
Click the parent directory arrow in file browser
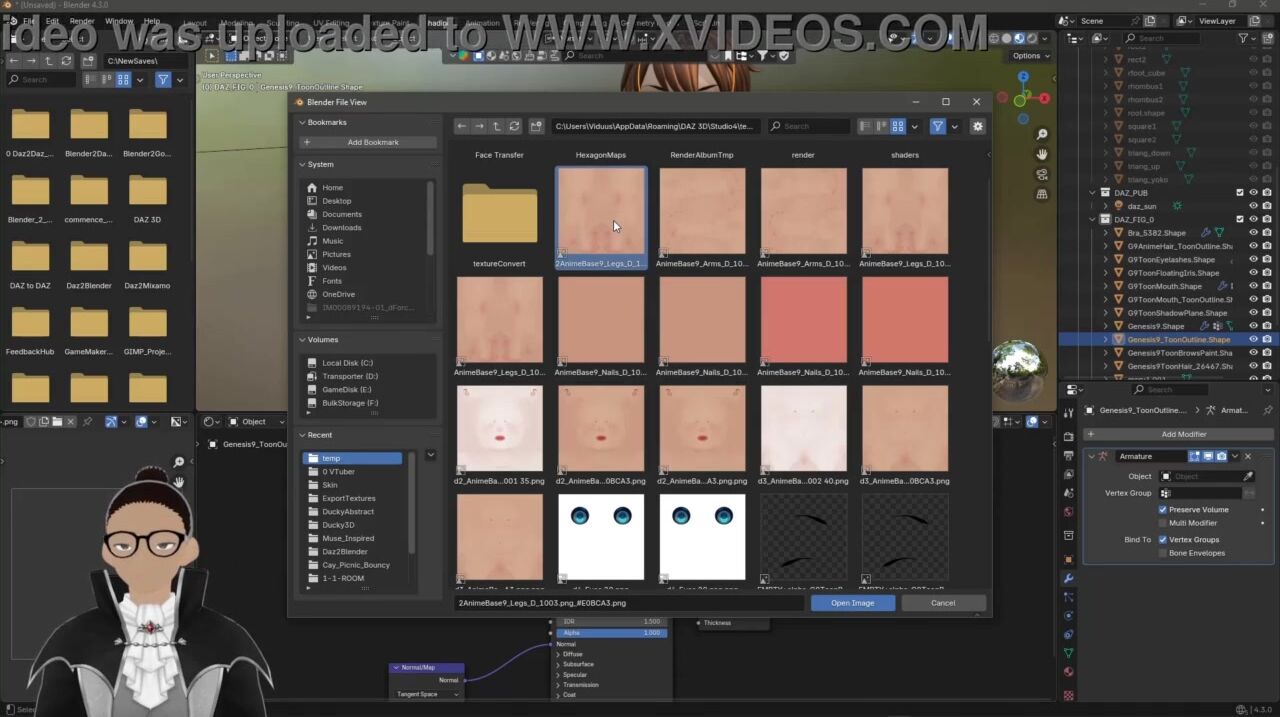497,126
